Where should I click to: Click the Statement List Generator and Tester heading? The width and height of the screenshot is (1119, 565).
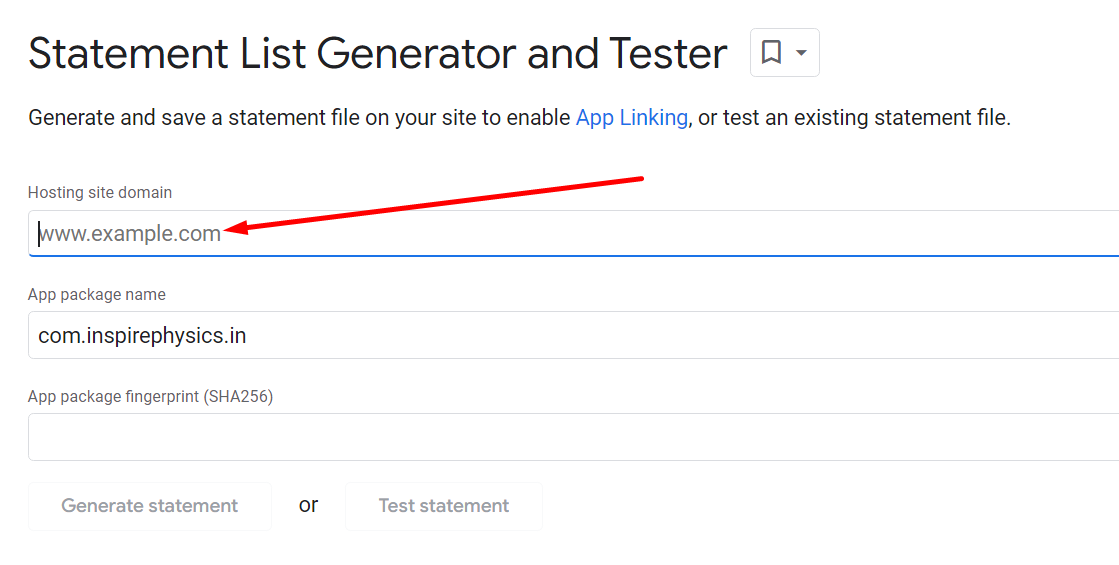coord(378,54)
